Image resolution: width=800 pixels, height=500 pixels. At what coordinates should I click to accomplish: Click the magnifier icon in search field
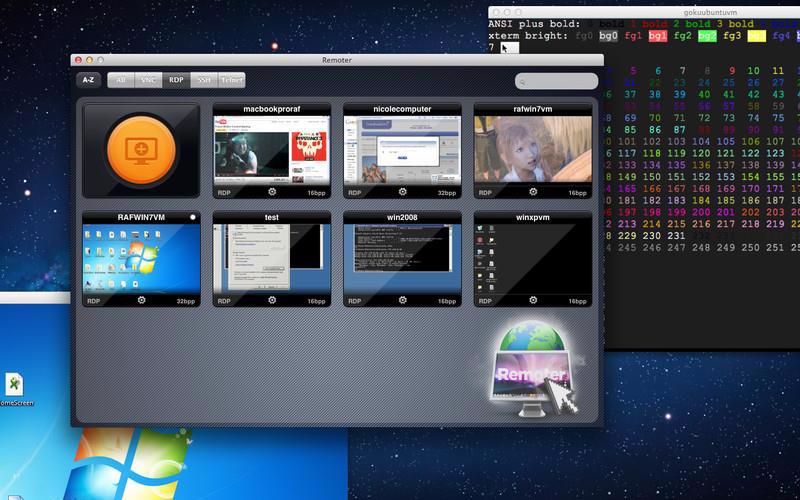click(x=522, y=82)
